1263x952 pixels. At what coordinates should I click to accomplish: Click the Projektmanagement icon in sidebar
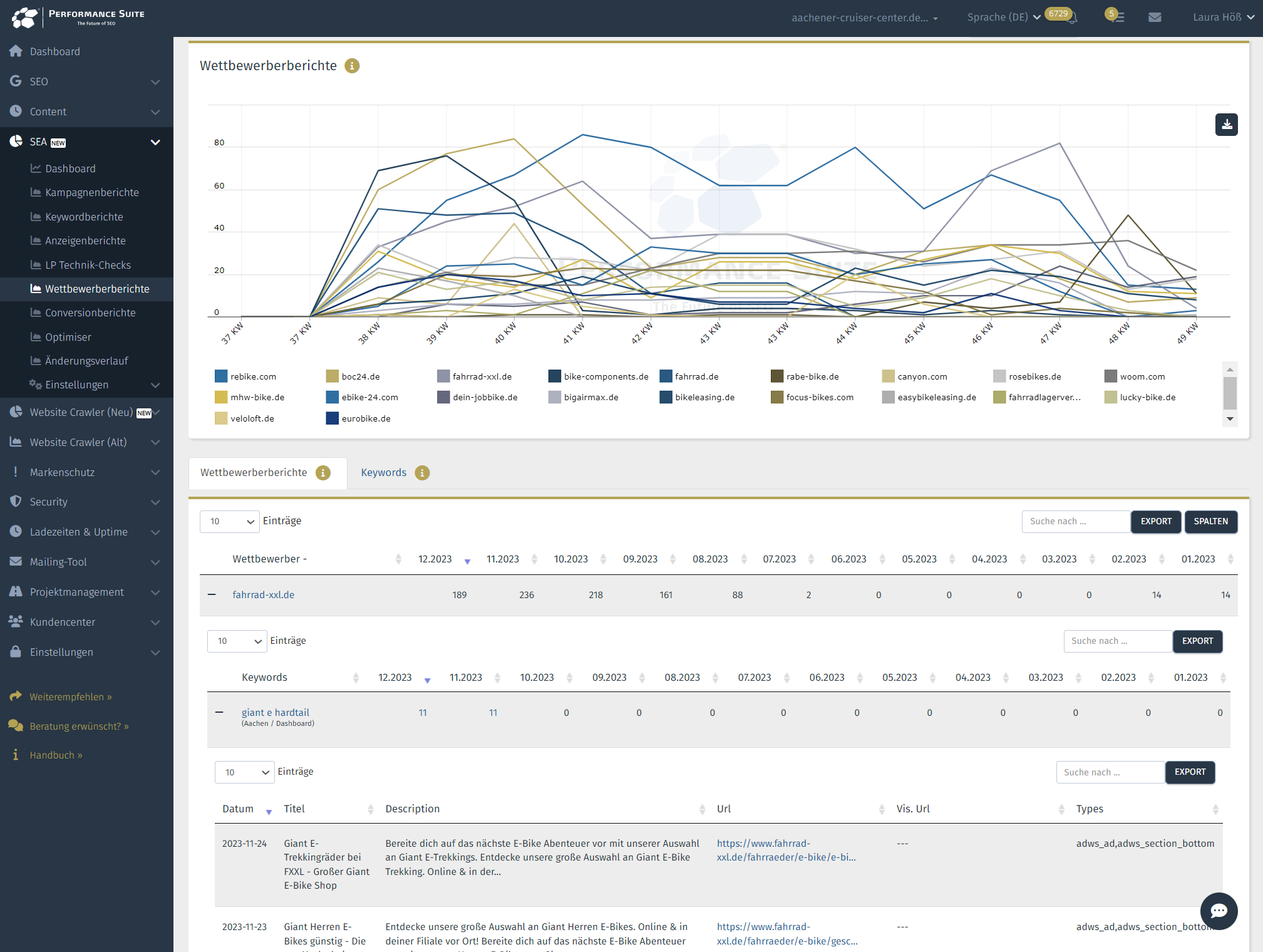point(16,591)
